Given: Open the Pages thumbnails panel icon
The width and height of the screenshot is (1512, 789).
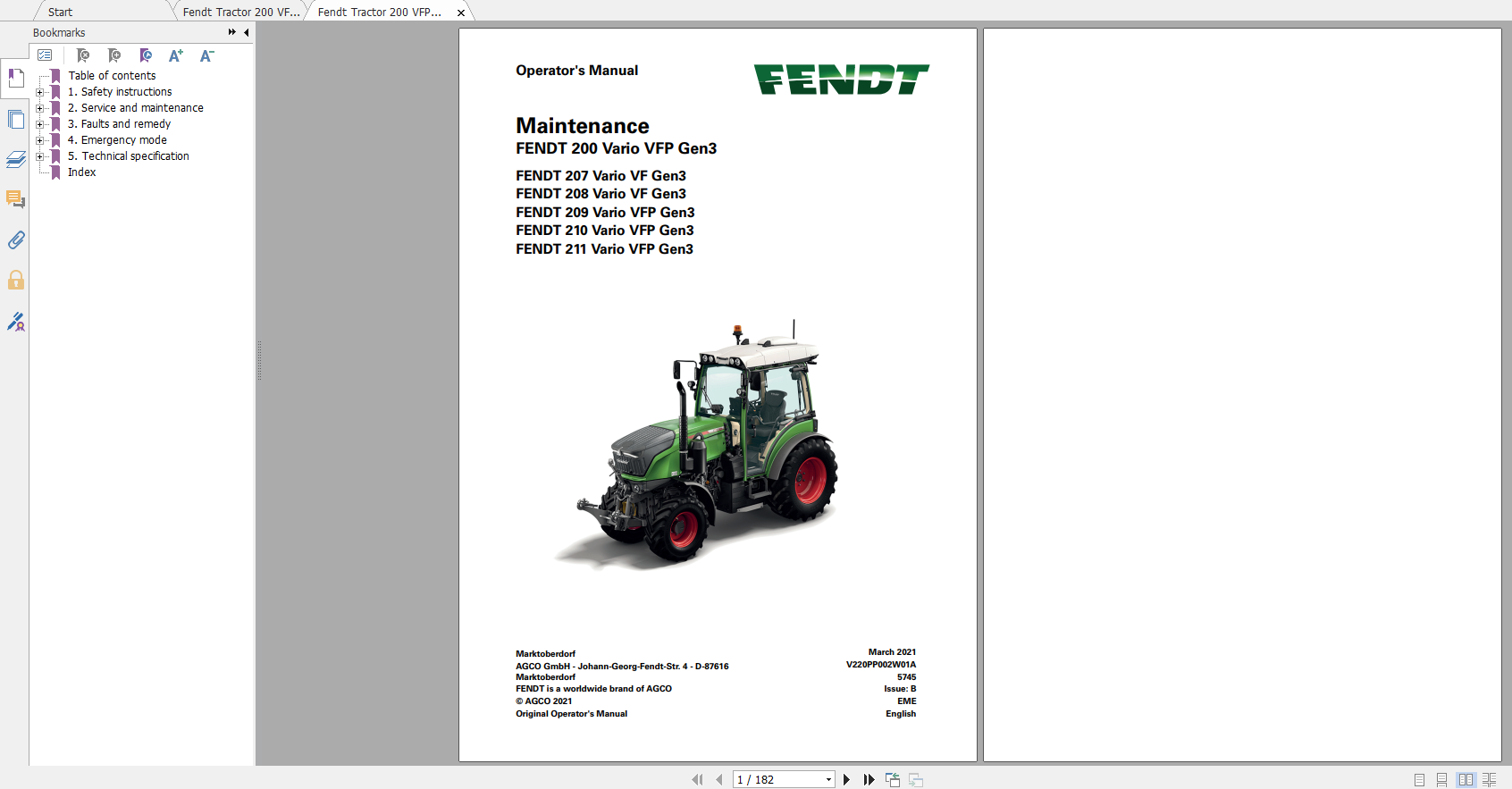Looking at the screenshot, I should [16, 119].
